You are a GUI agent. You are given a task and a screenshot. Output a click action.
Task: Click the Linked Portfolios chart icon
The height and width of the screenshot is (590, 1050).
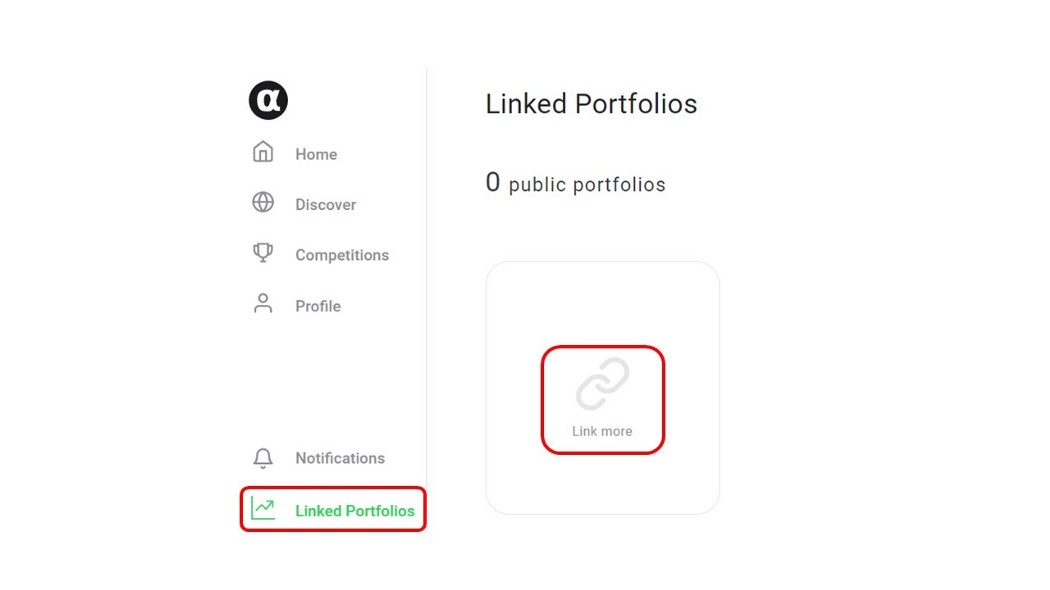(263, 509)
